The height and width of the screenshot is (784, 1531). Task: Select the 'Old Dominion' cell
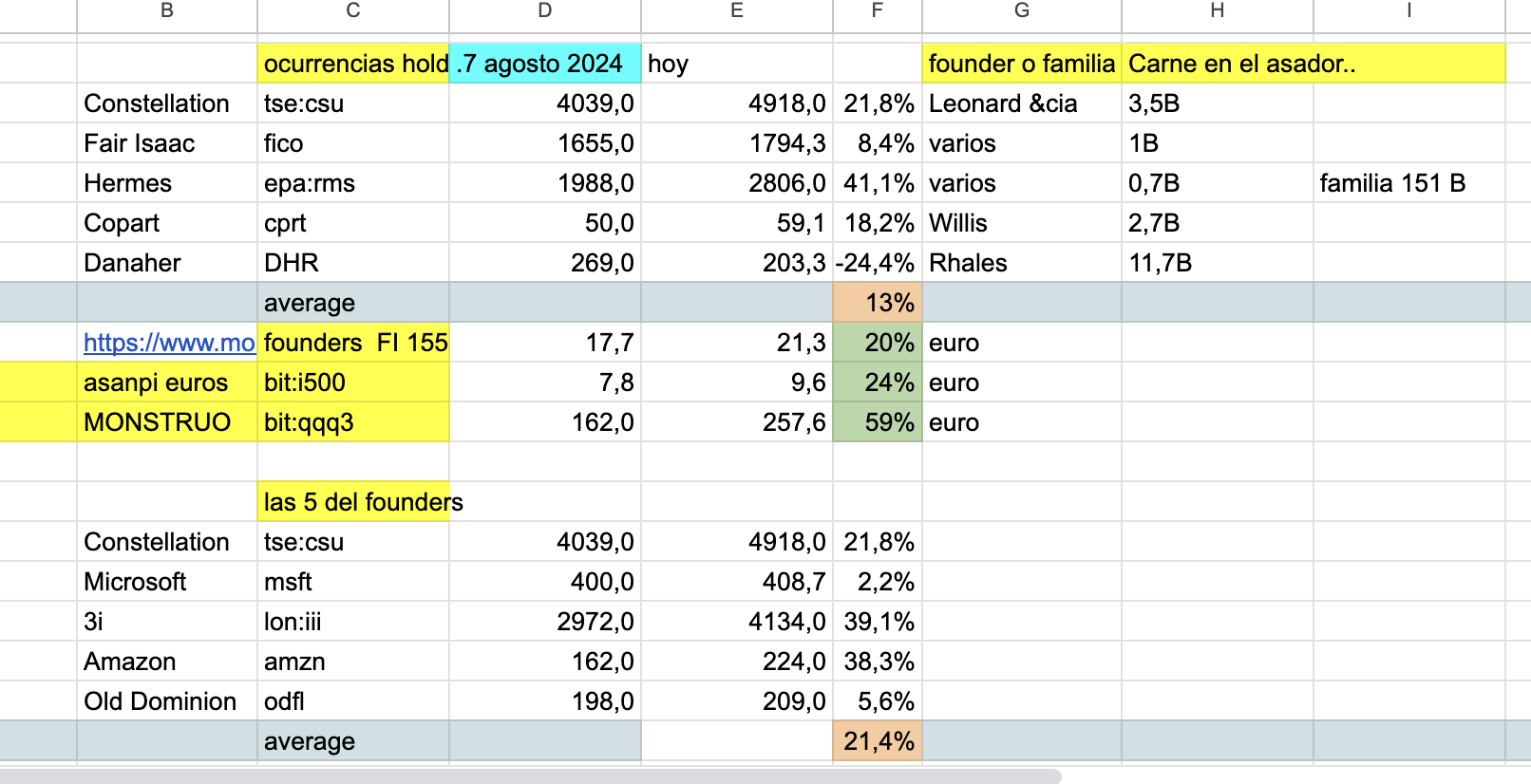point(167,701)
